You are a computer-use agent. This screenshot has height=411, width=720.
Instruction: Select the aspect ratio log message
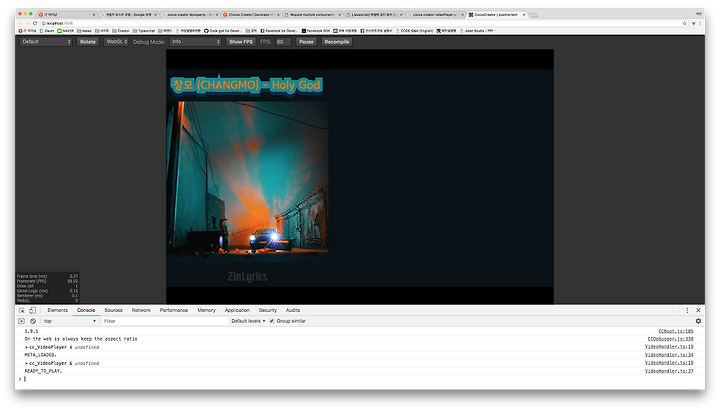coord(81,339)
